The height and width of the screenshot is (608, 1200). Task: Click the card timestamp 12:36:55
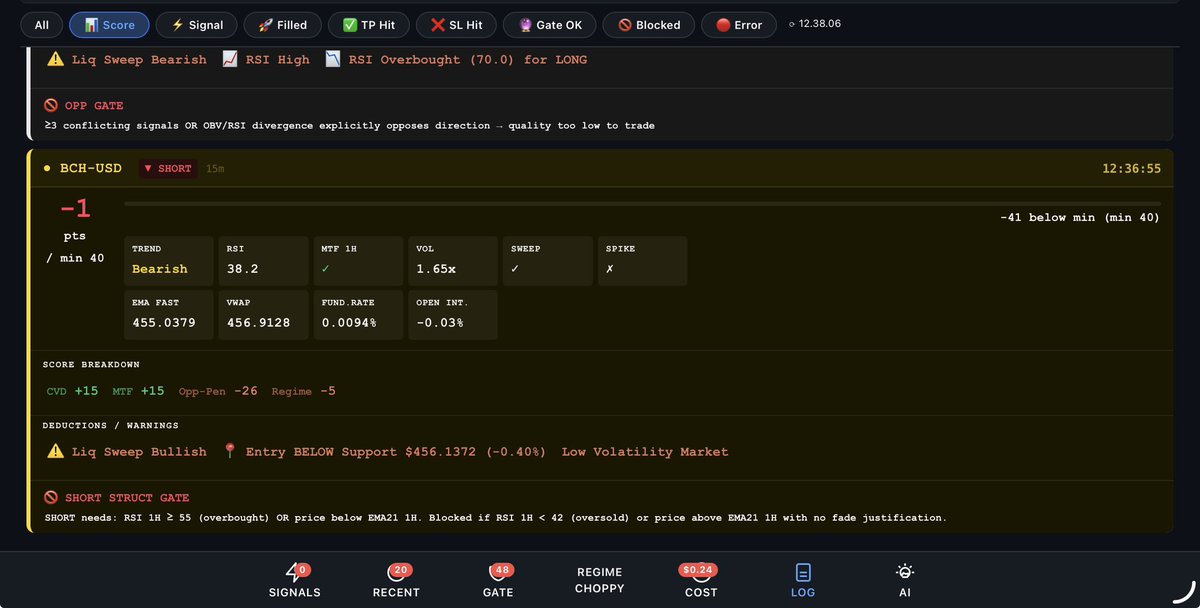tap(1131, 168)
